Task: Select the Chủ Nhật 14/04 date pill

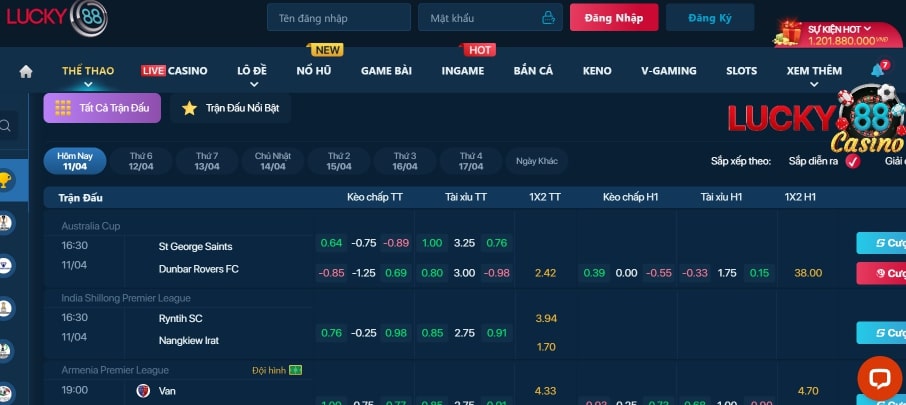Action: click(273, 161)
